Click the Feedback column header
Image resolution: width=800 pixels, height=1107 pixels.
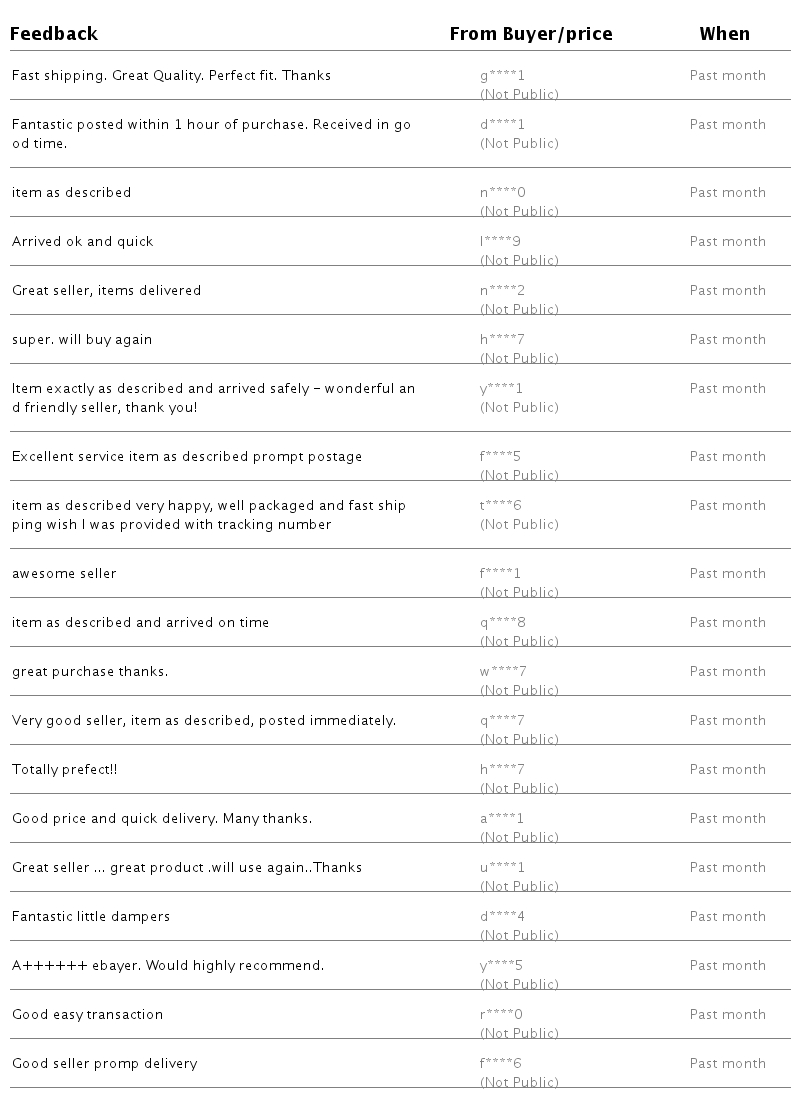(54, 34)
